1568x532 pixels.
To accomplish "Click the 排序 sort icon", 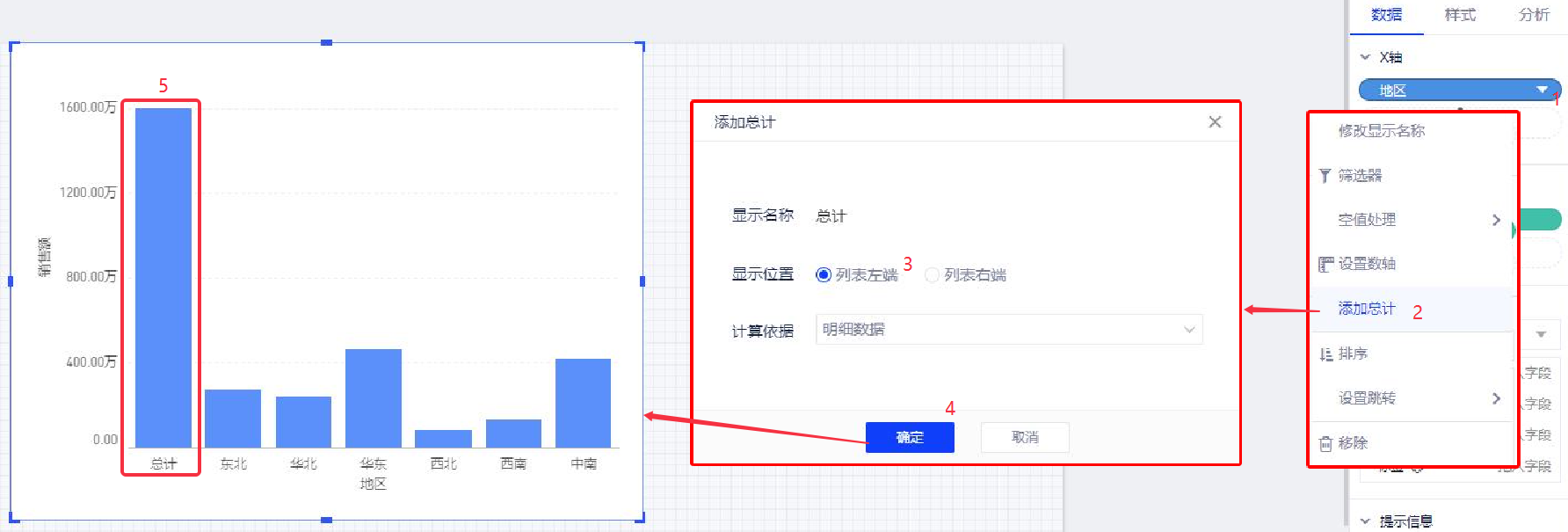I will [1325, 354].
